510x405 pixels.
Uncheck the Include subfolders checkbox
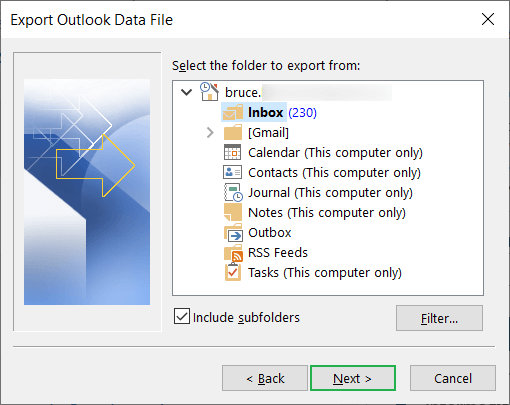(x=182, y=316)
